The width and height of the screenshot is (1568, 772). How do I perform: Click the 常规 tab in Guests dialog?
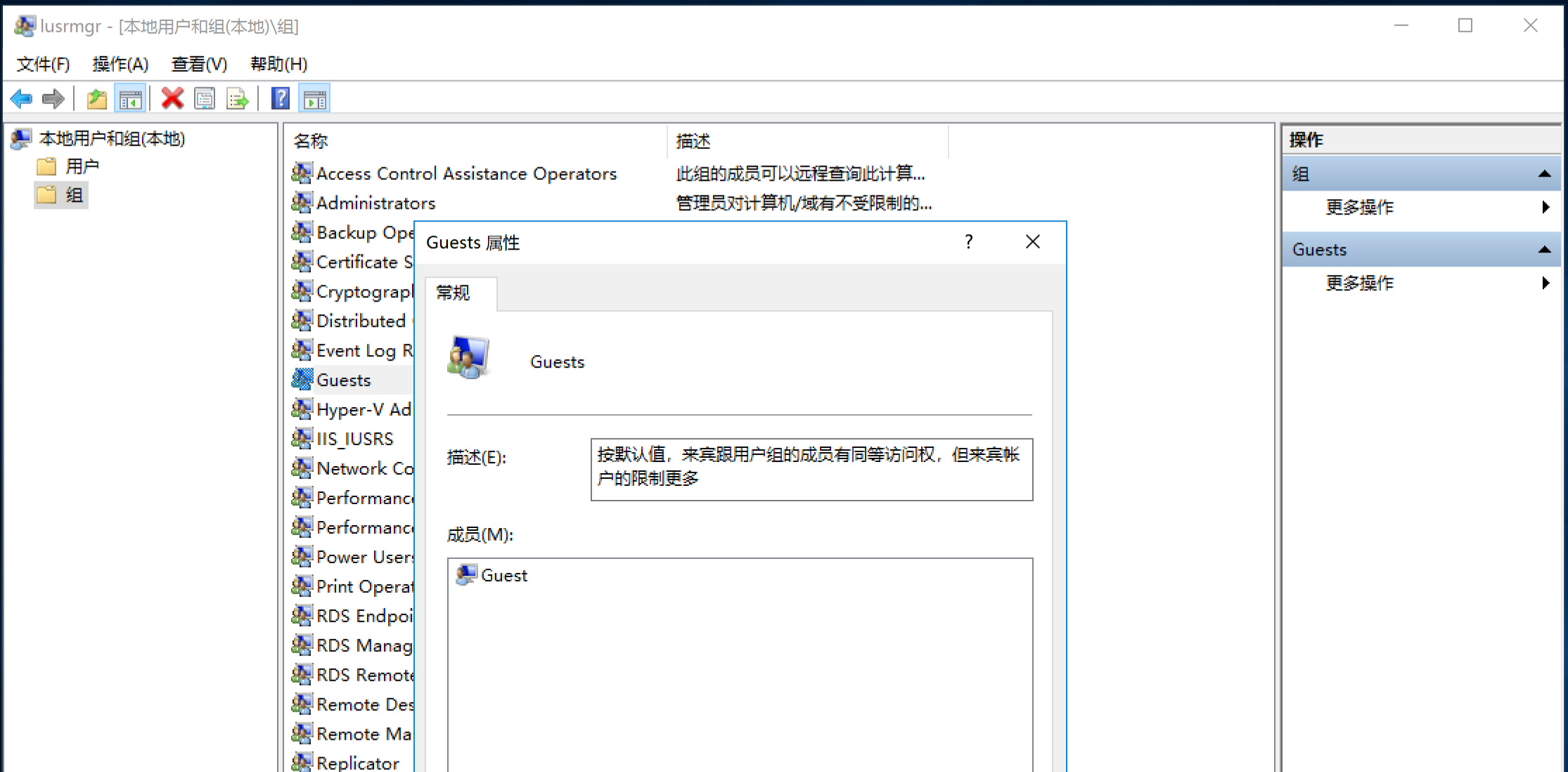point(453,293)
